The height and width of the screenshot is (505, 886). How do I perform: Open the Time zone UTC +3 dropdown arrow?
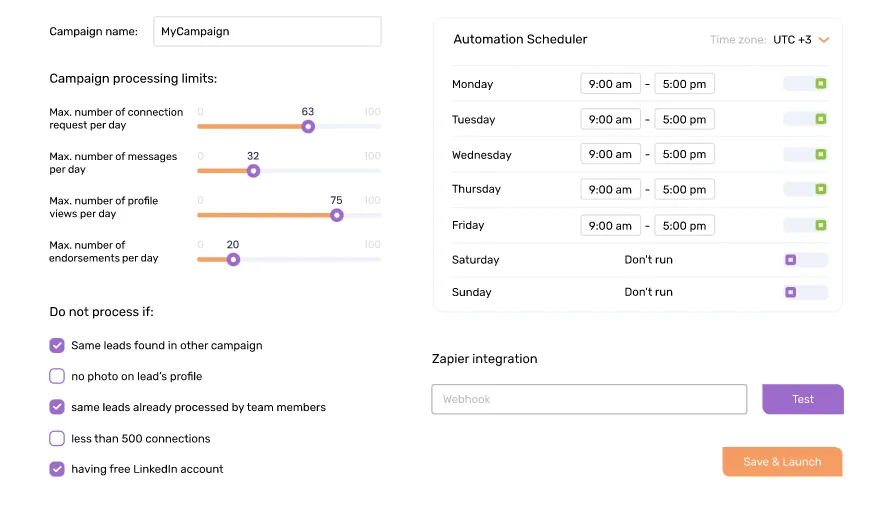point(824,40)
